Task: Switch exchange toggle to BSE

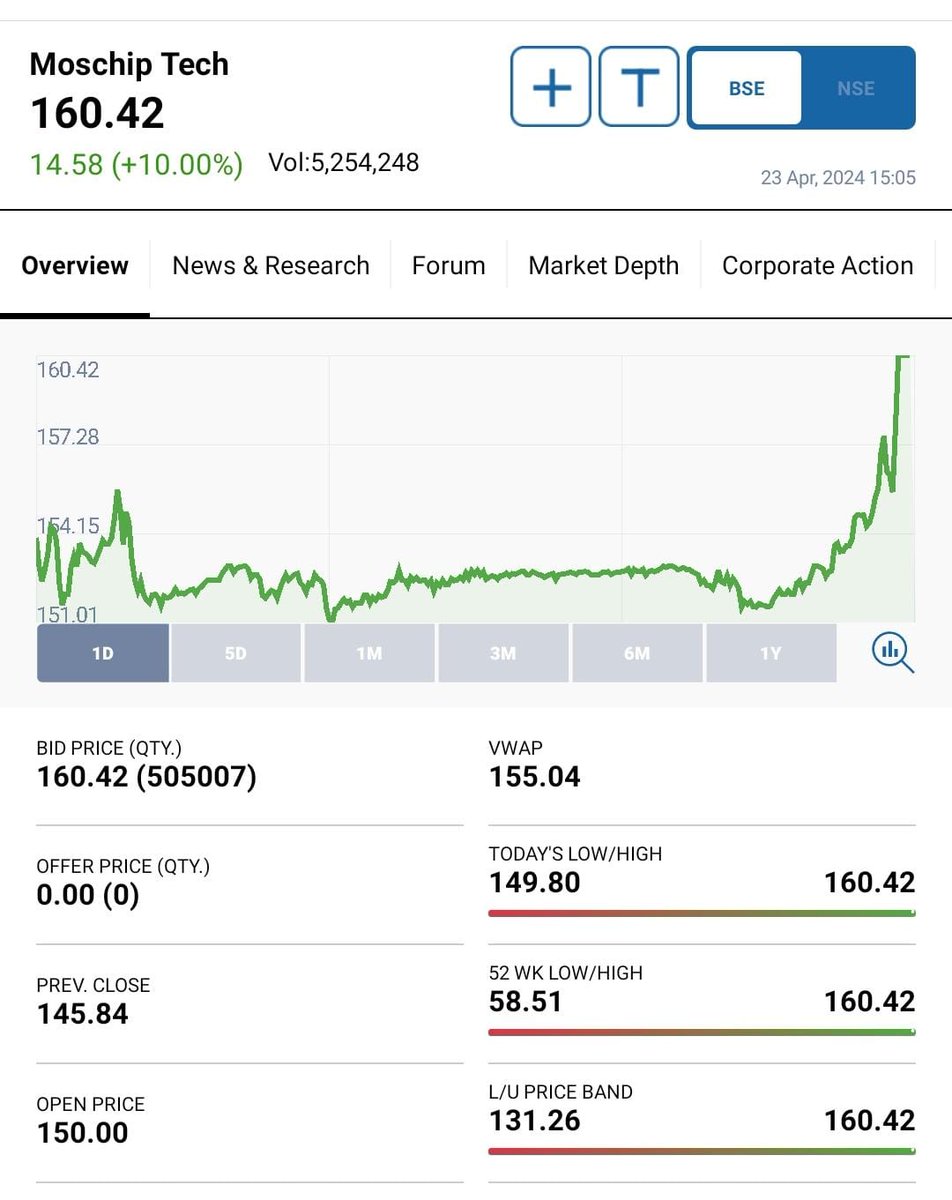Action: [x=746, y=88]
